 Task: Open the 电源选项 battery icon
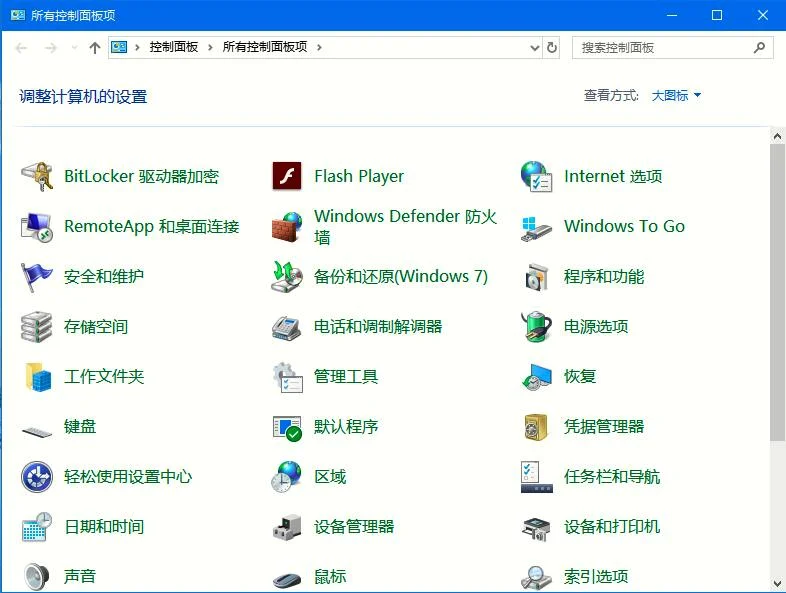pyautogui.click(x=537, y=327)
